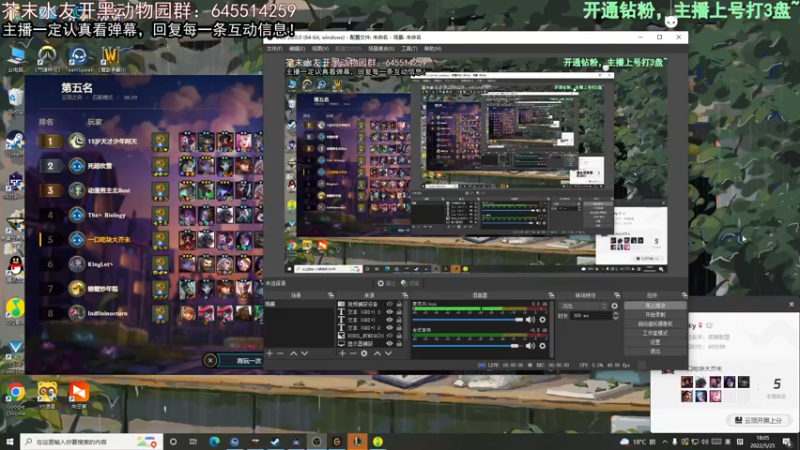Open Settings from OBS controls
Image resolution: width=800 pixels, height=450 pixels.
655,342
